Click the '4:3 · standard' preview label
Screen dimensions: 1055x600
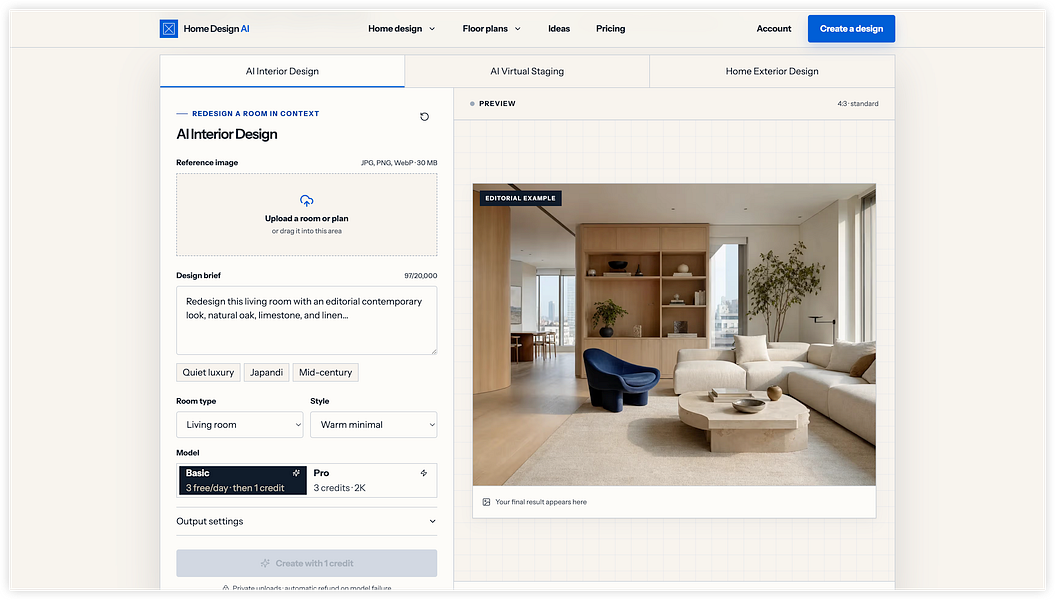pos(858,104)
